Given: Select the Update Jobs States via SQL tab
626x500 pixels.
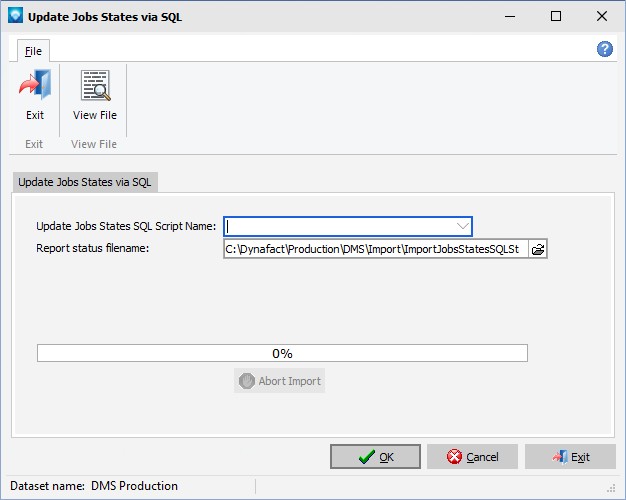Looking at the screenshot, I should click(85, 182).
